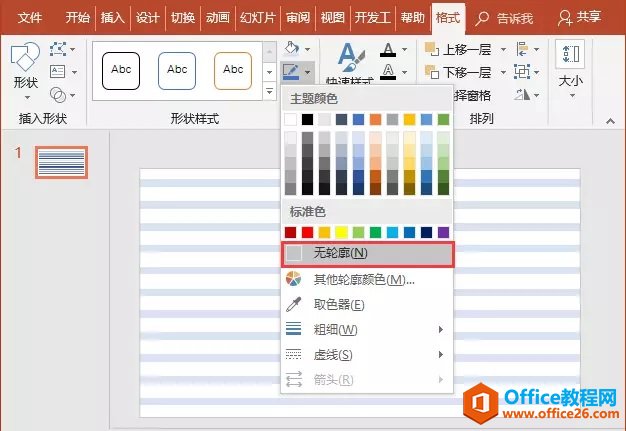
Task: Switch to the Insert (插入) tab
Action: coord(113,18)
